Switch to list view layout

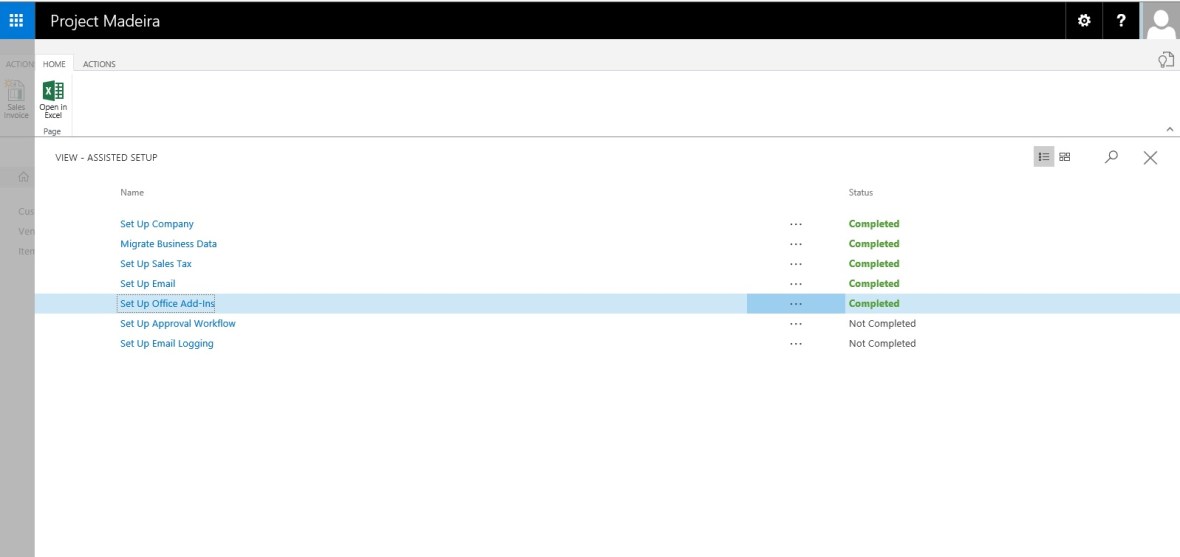point(1044,157)
